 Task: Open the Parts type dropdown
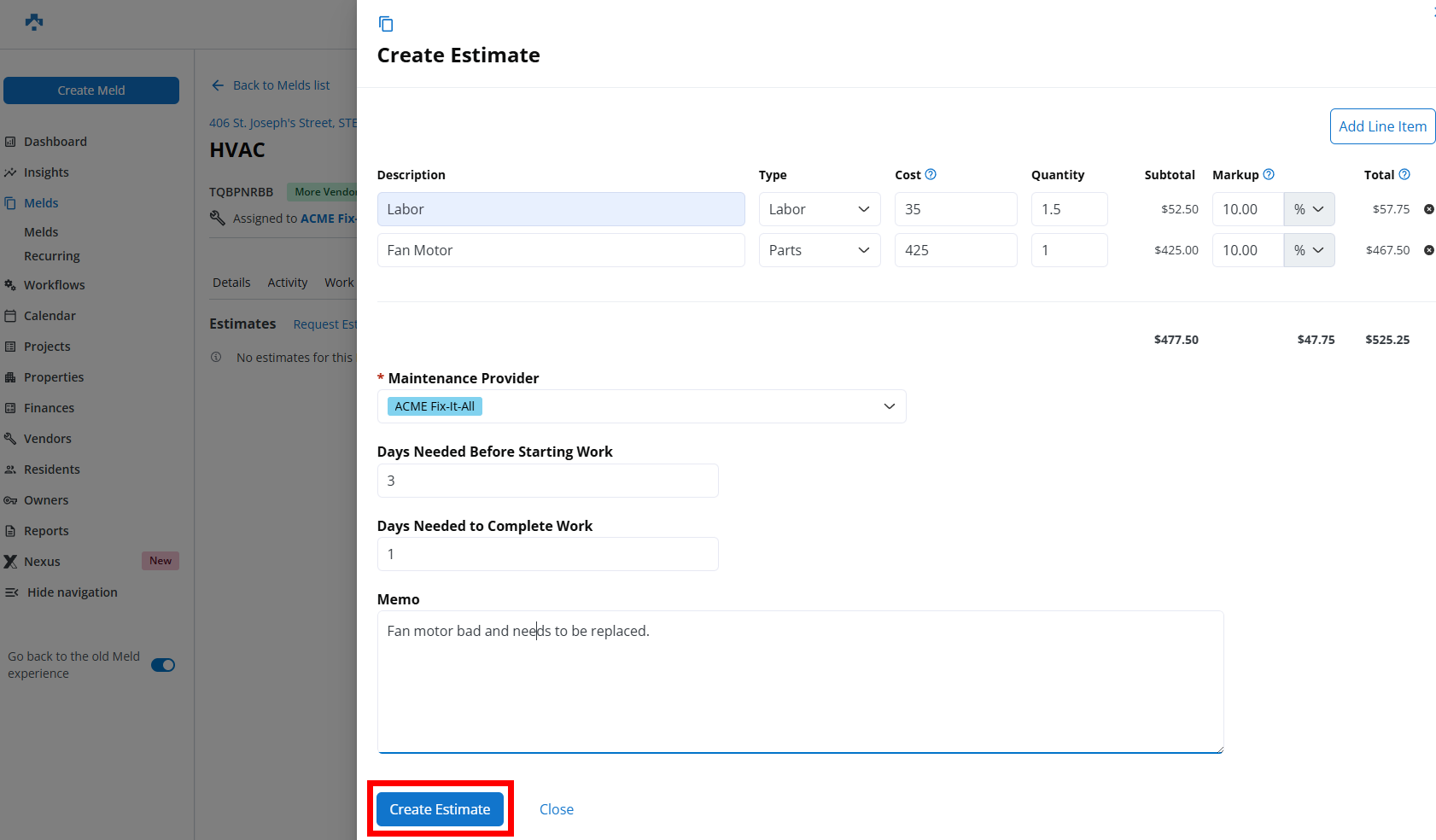819,250
